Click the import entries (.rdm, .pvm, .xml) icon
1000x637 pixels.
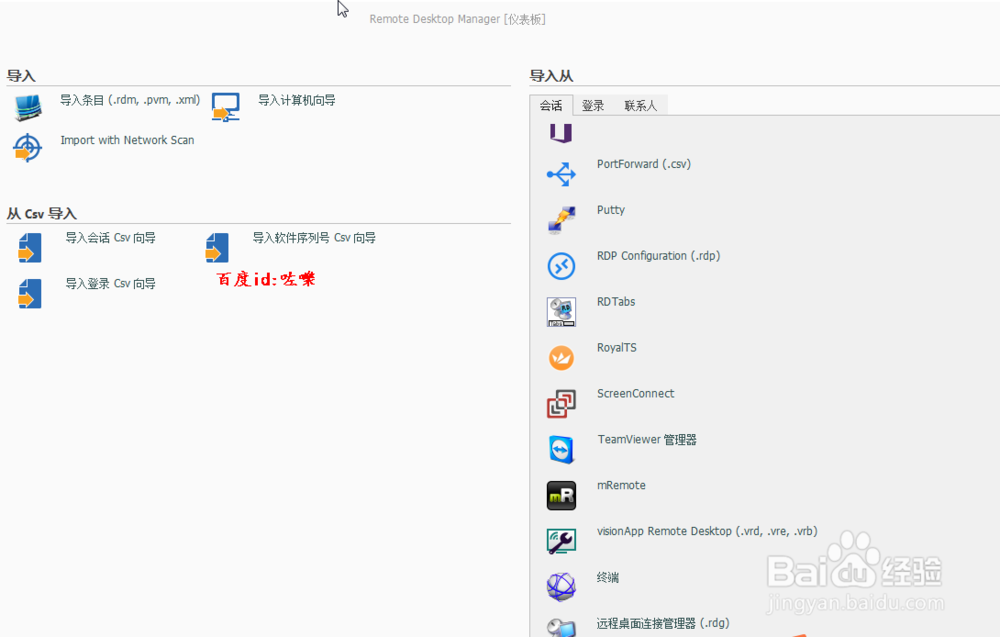click(x=28, y=107)
